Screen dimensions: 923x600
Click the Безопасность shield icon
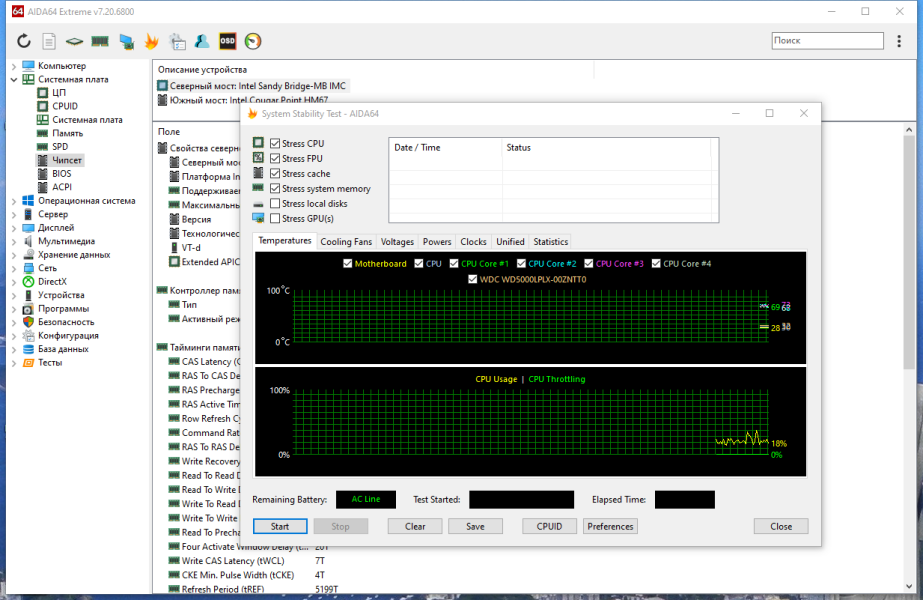pyautogui.click(x=28, y=322)
